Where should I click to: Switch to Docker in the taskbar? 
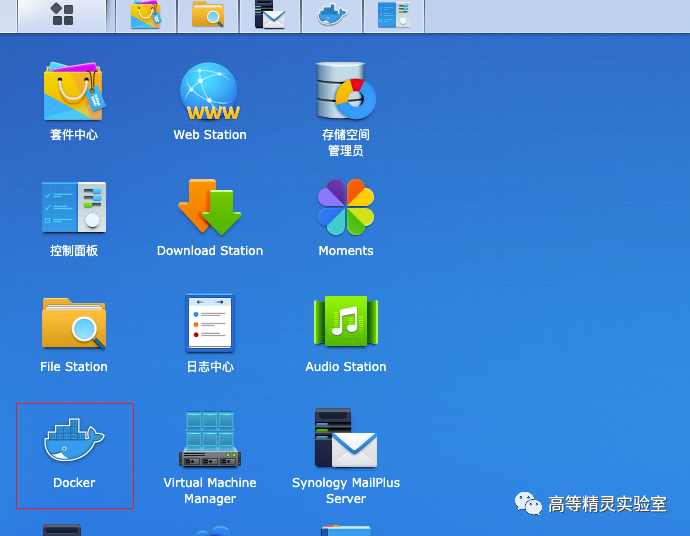332,15
